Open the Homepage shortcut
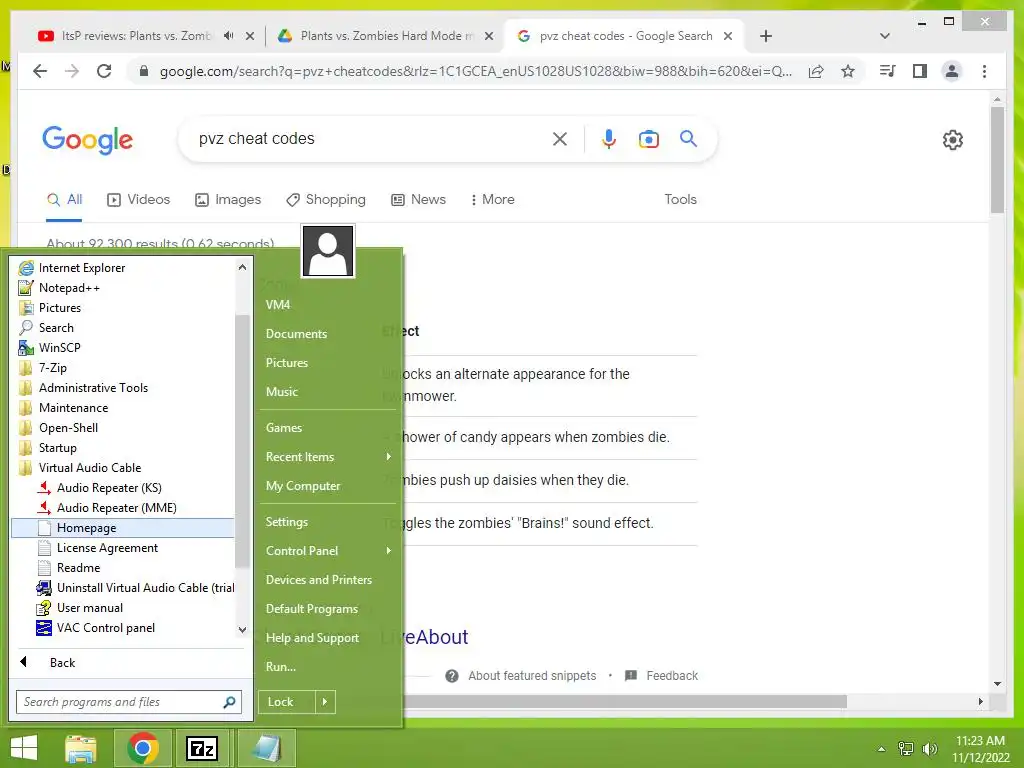This screenshot has width=1024, height=768. (123, 528)
